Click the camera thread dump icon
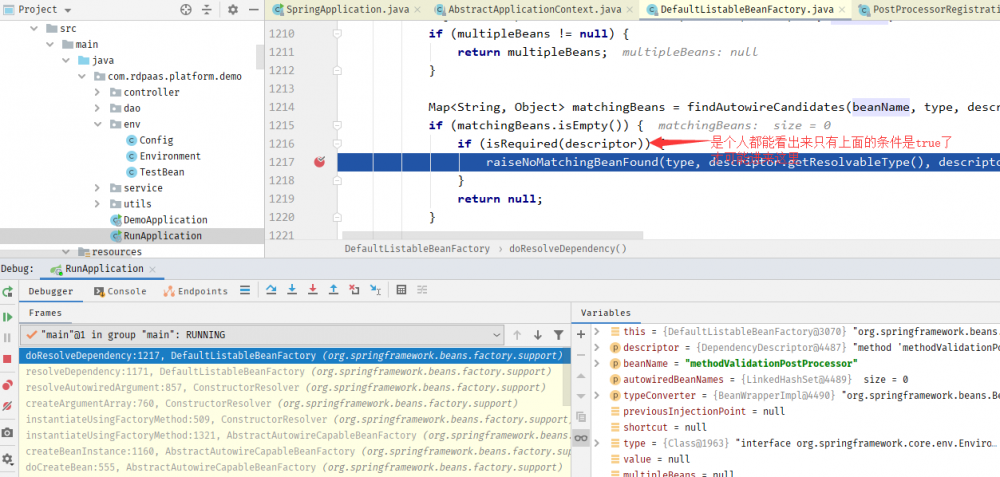Screen dimensions: 1000x477 (8, 432)
